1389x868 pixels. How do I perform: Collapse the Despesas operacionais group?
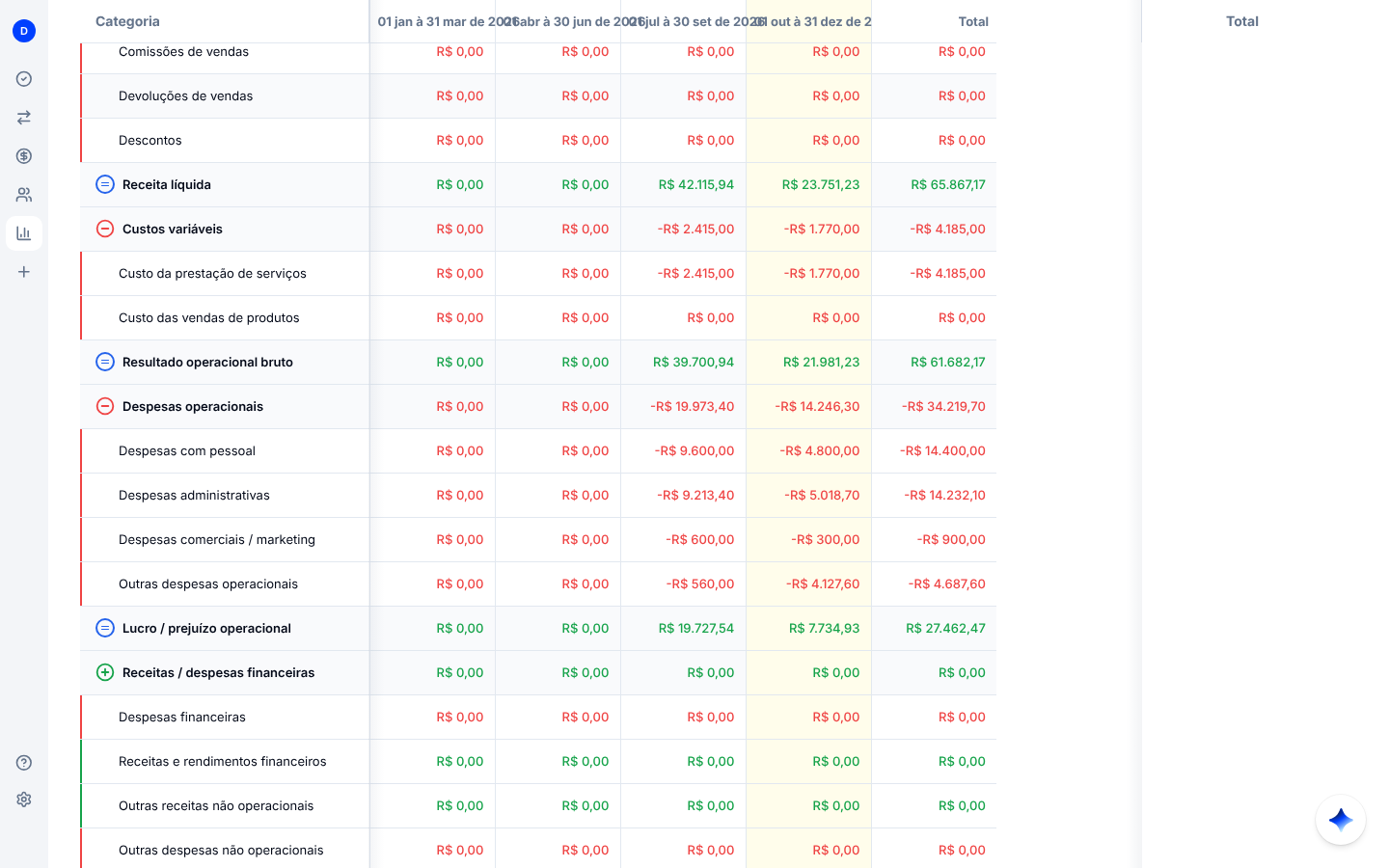coord(105,406)
